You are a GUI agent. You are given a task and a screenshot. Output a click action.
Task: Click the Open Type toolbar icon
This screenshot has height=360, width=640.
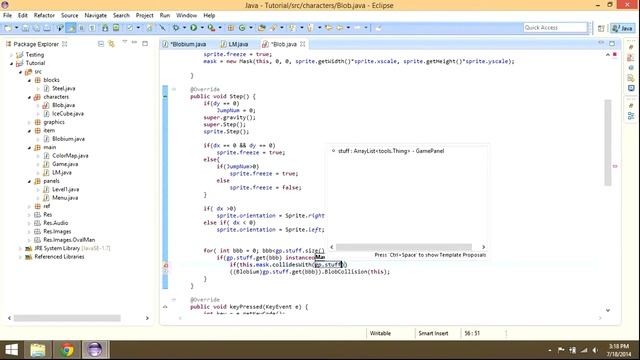(x=262, y=28)
